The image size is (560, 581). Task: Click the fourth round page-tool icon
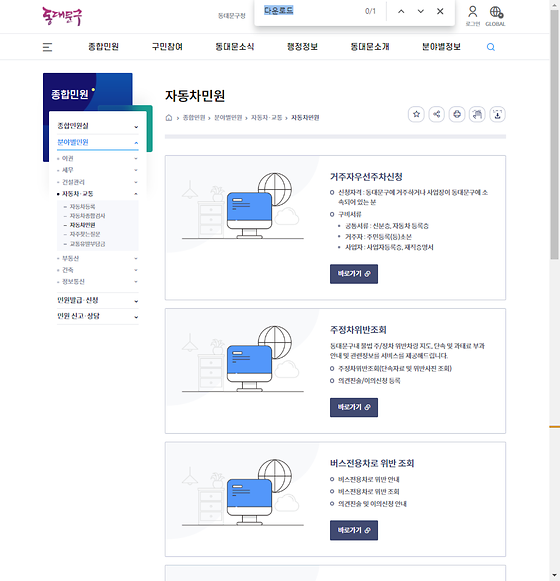(477, 114)
